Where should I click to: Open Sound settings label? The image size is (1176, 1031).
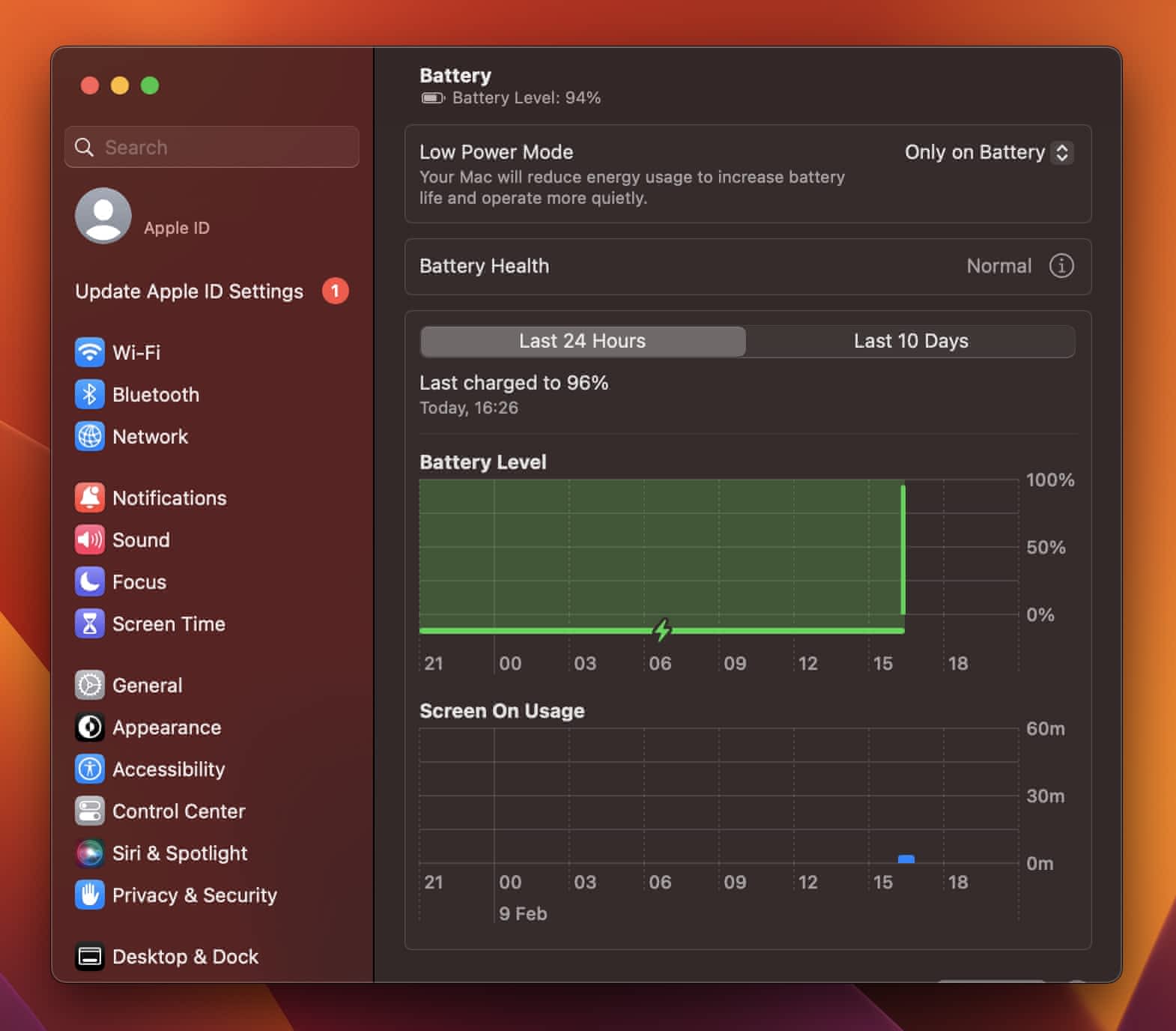[141, 539]
